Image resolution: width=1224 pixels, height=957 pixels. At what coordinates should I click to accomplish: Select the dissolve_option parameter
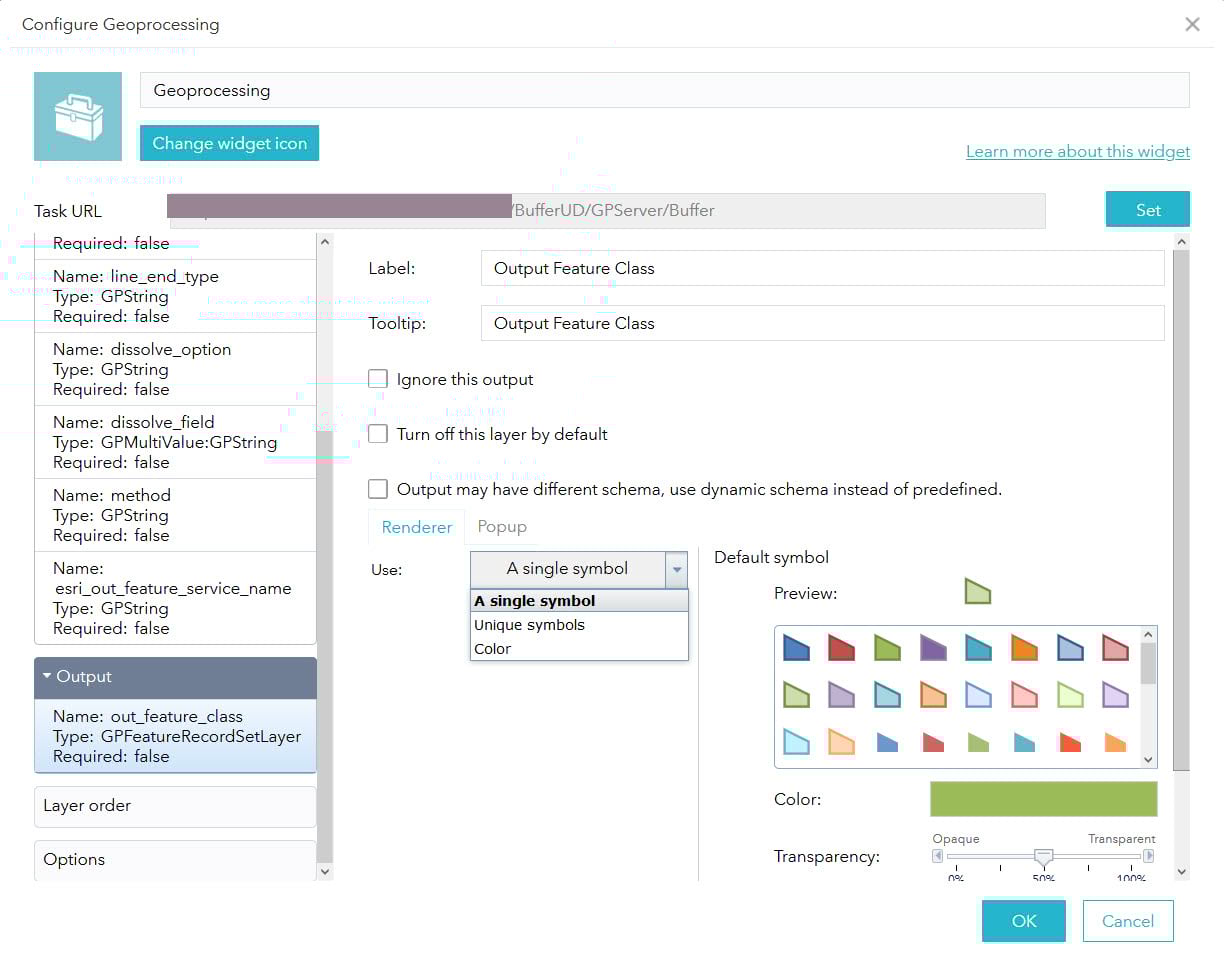pos(175,369)
